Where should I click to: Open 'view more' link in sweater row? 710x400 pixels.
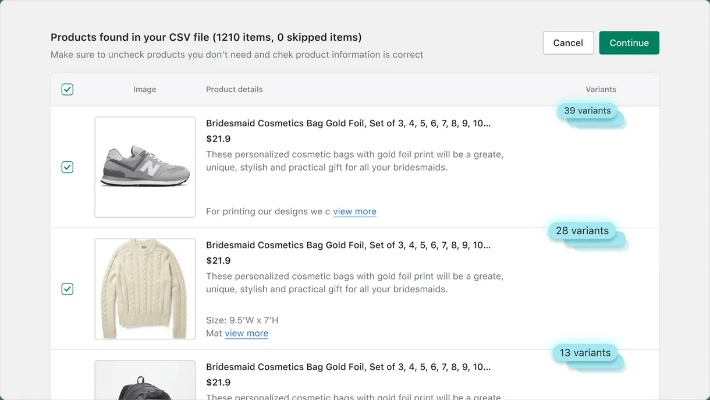247,334
